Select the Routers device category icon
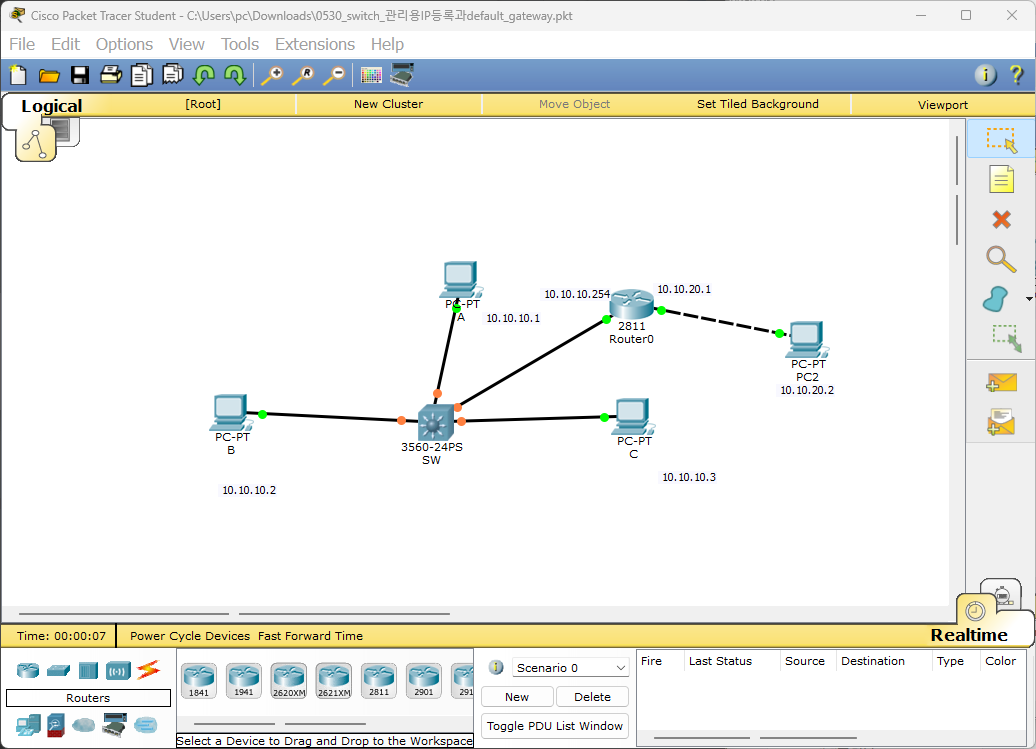Screen dimensions: 1036x749 [x=28, y=670]
